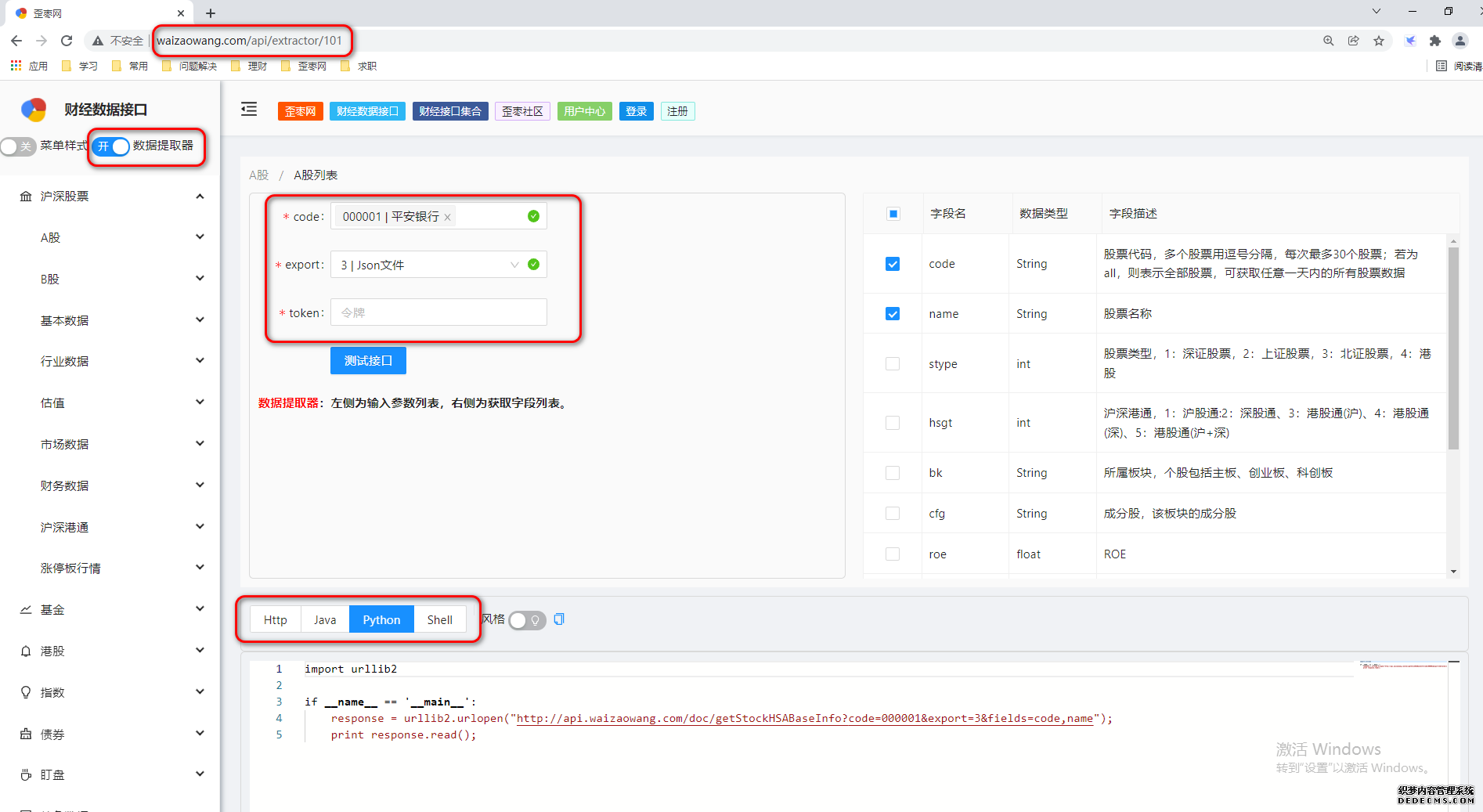Expand the B股 submenu
Image resolution: width=1483 pixels, height=812 pixels.
pyautogui.click(x=110, y=279)
